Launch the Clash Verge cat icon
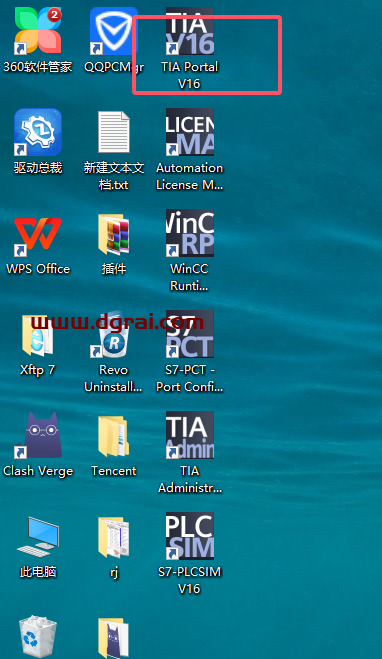 tap(38, 435)
